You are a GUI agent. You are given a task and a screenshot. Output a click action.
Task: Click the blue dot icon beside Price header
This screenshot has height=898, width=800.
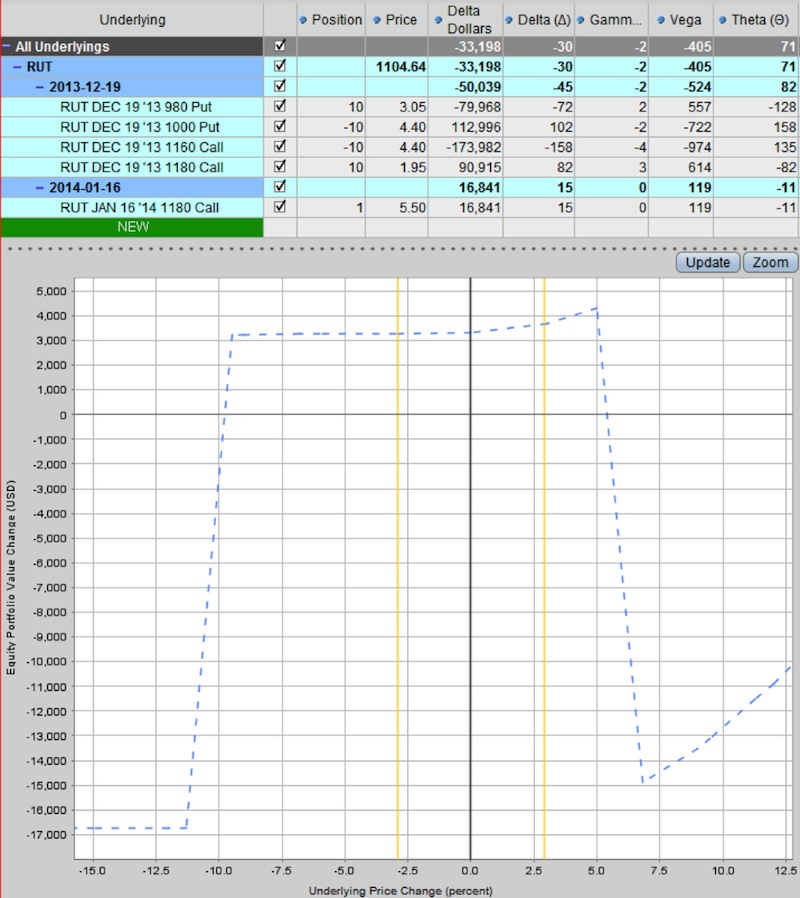pyautogui.click(x=377, y=20)
